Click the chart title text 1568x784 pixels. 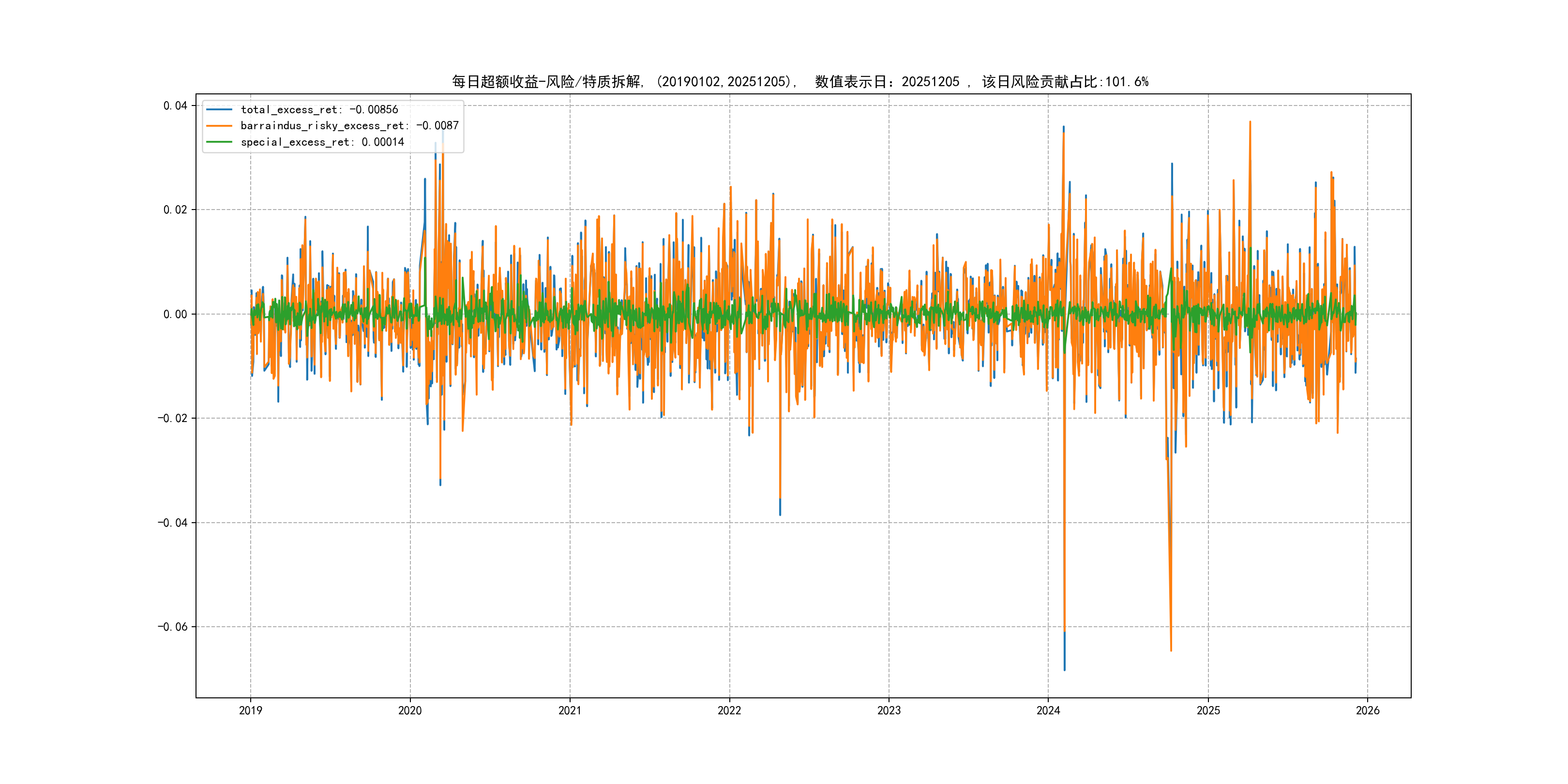point(800,82)
